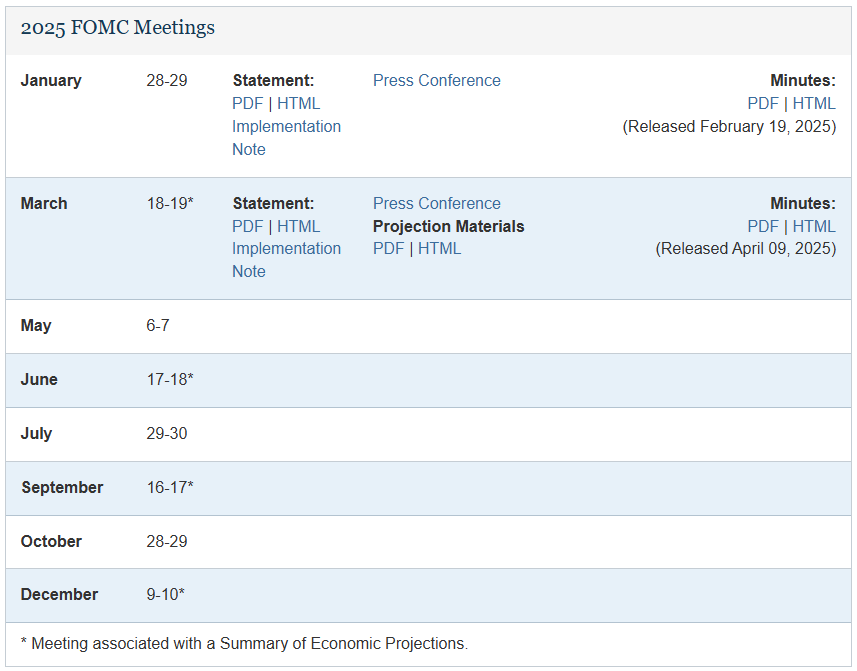The width and height of the screenshot is (857, 671).
Task: Open January Press Conference link
Action: click(x=436, y=80)
